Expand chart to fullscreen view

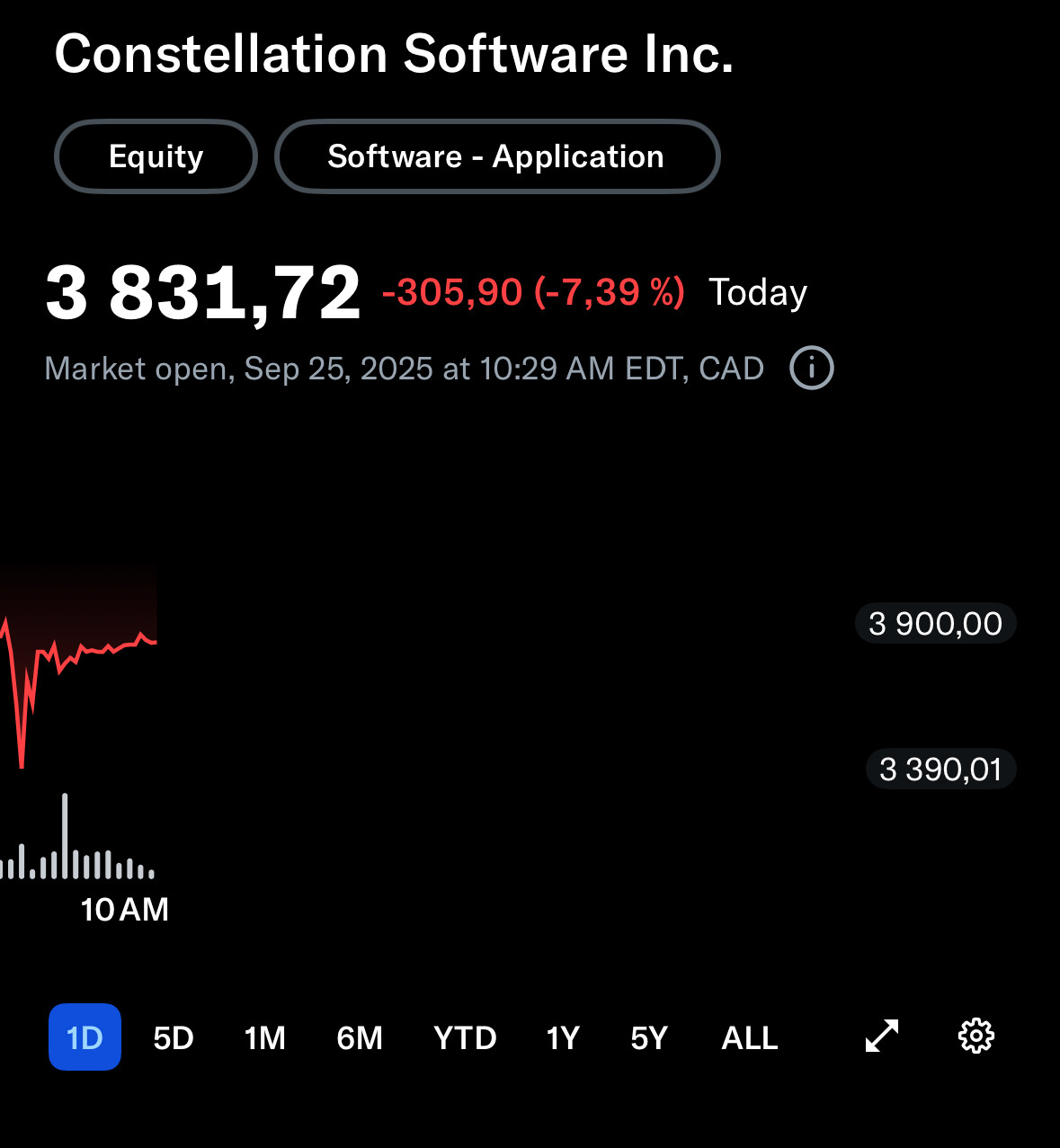click(x=882, y=1037)
